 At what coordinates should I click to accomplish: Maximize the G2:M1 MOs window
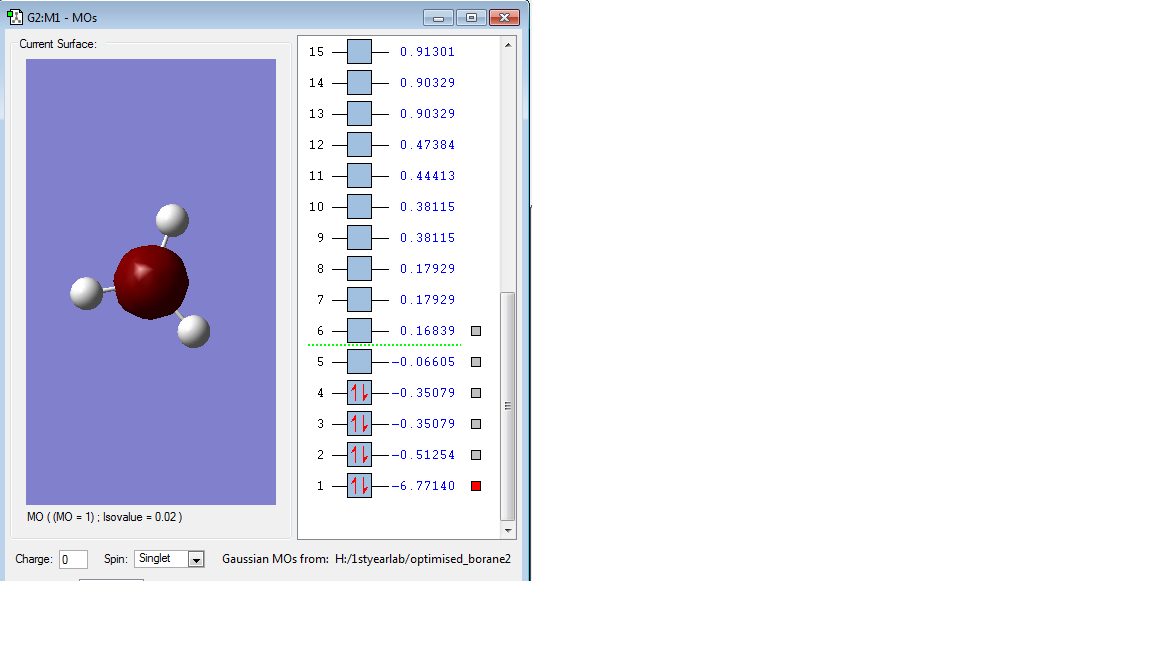coord(471,18)
